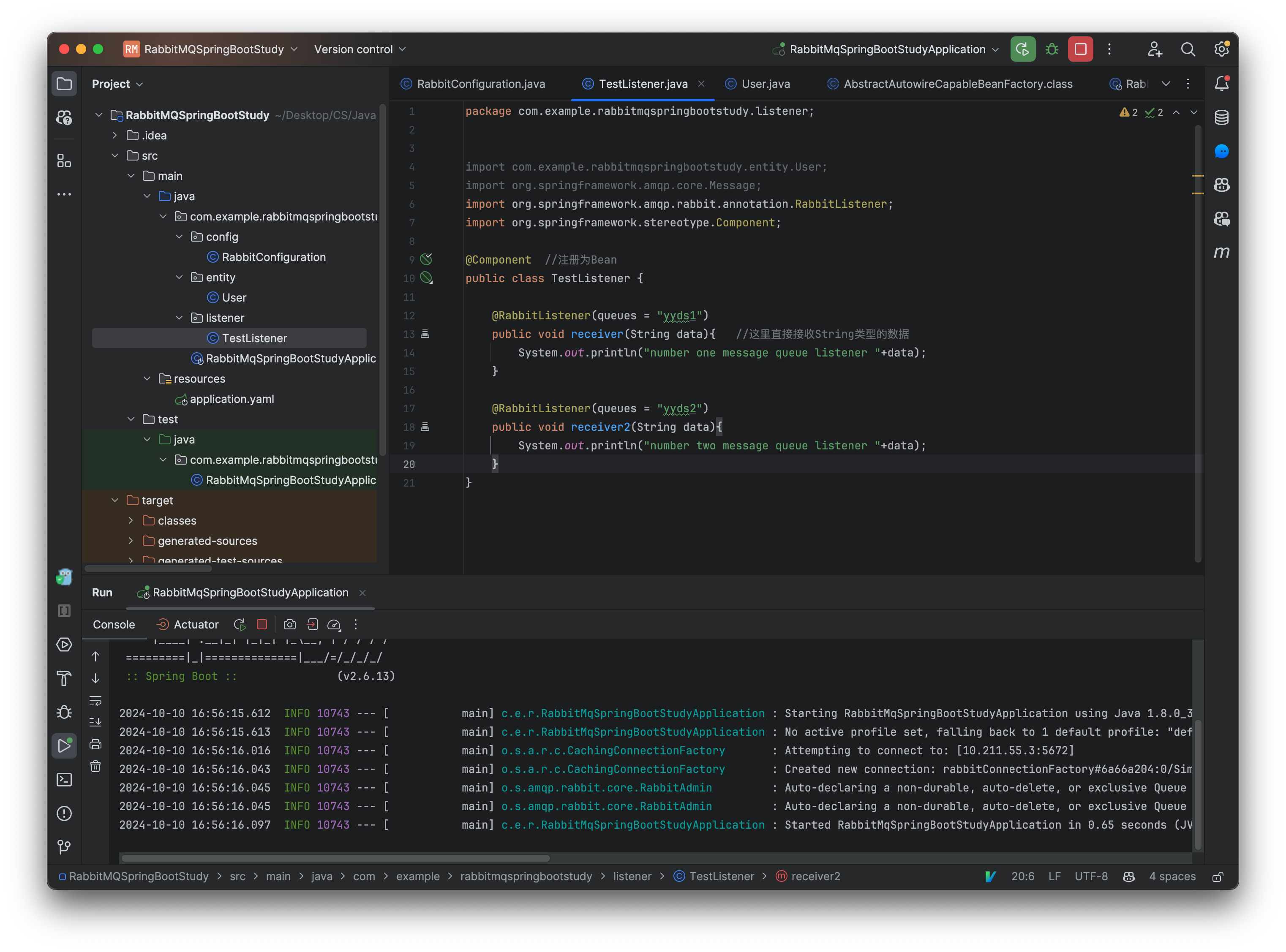Switch to the User.java tab
The width and height of the screenshot is (1286, 952).
click(x=765, y=84)
